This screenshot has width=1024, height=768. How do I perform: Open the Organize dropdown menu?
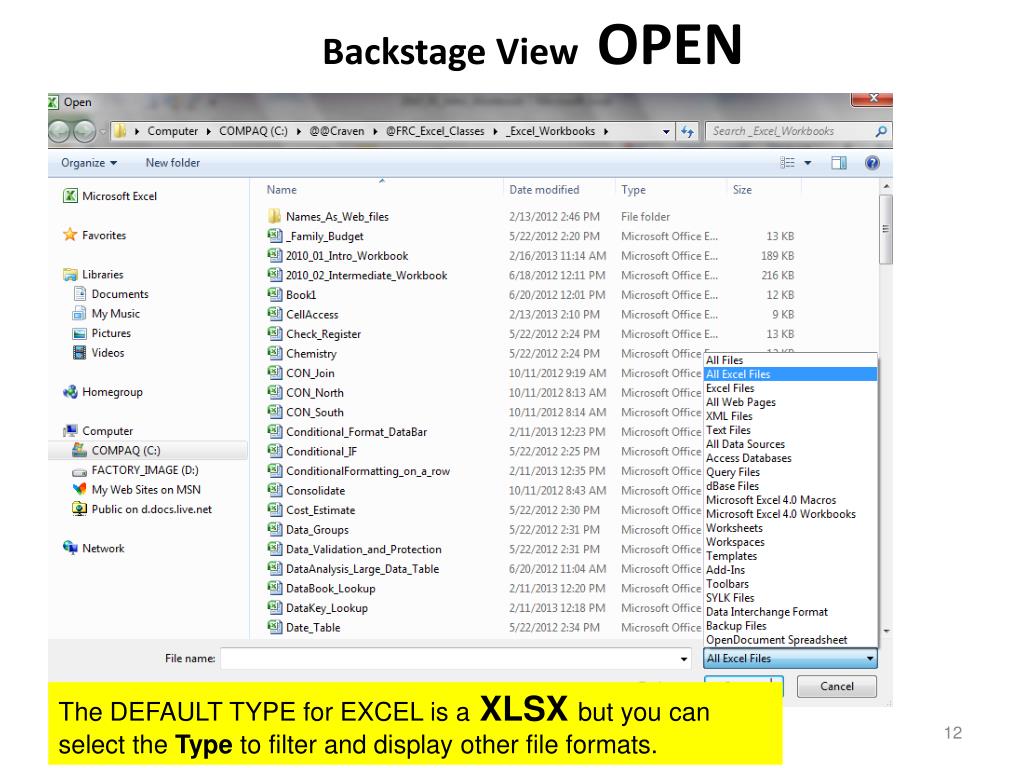89,163
